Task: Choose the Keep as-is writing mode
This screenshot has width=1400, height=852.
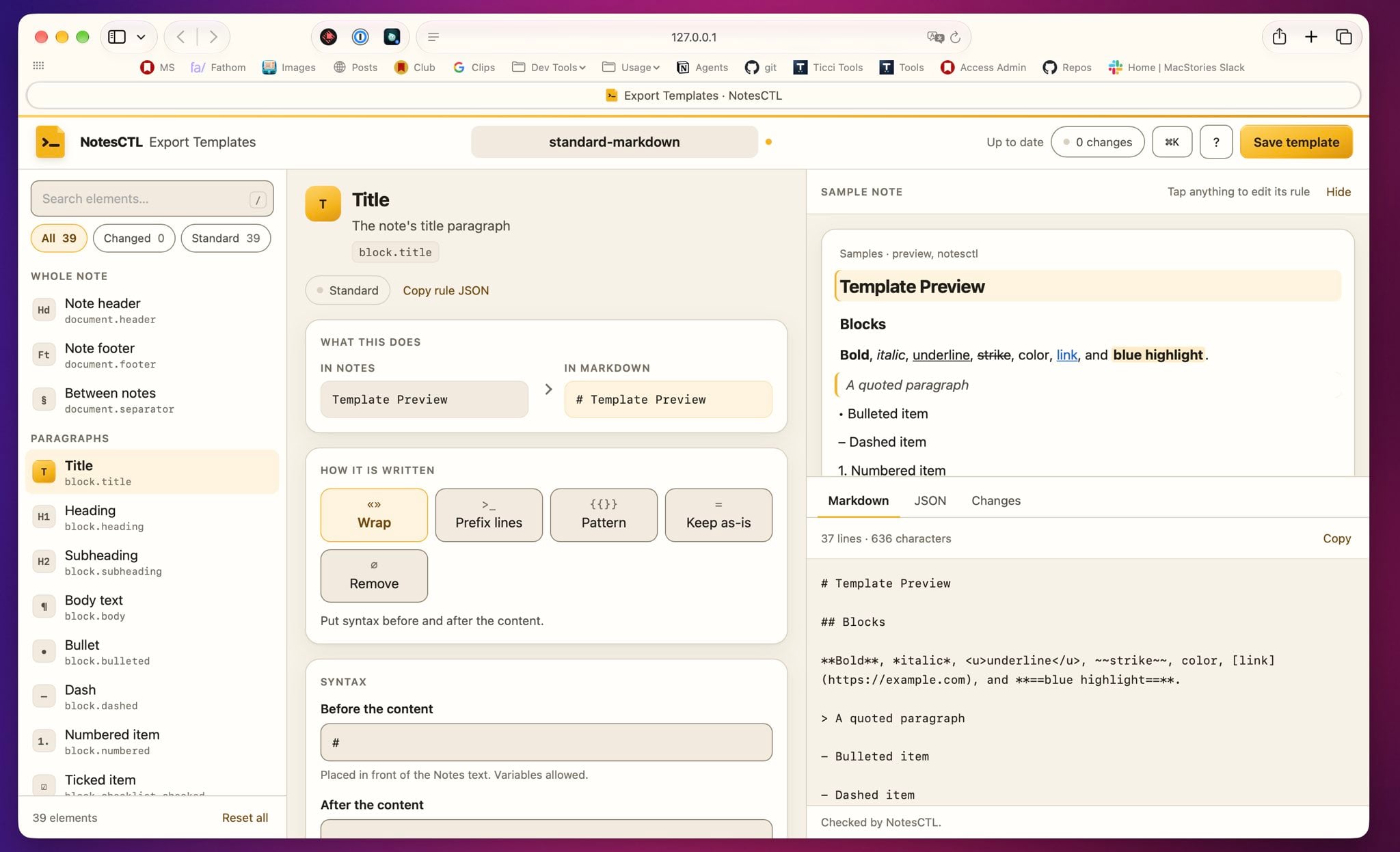Action: coord(718,515)
